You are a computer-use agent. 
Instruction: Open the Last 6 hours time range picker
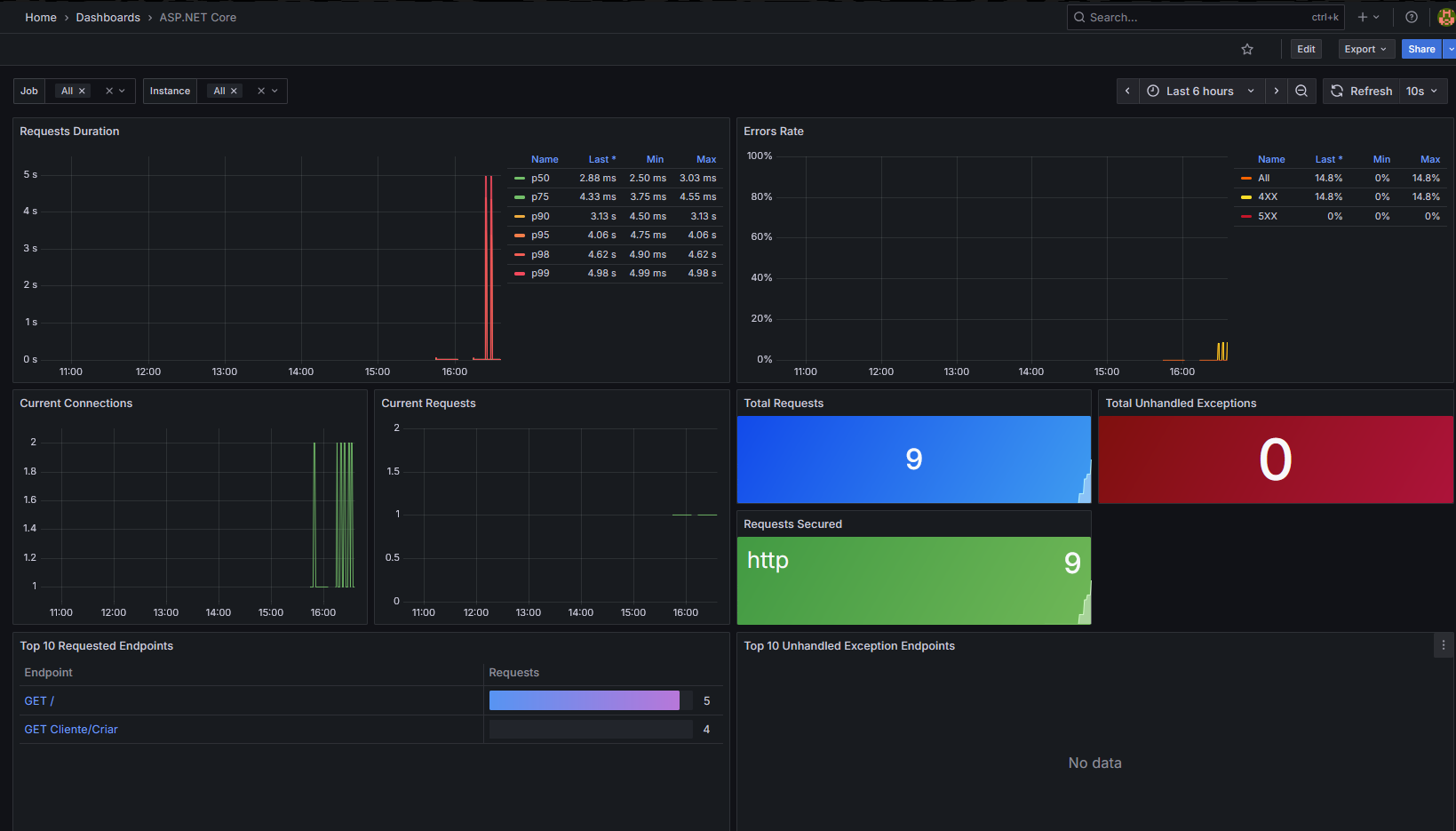tap(1198, 91)
